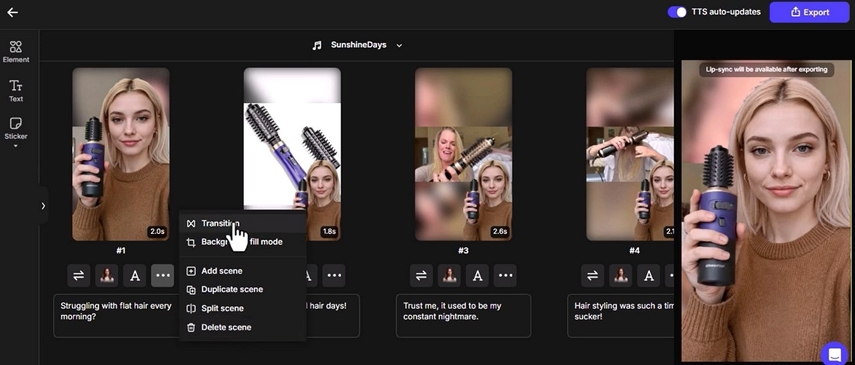Click the avatar icon under scene #3

click(449, 276)
